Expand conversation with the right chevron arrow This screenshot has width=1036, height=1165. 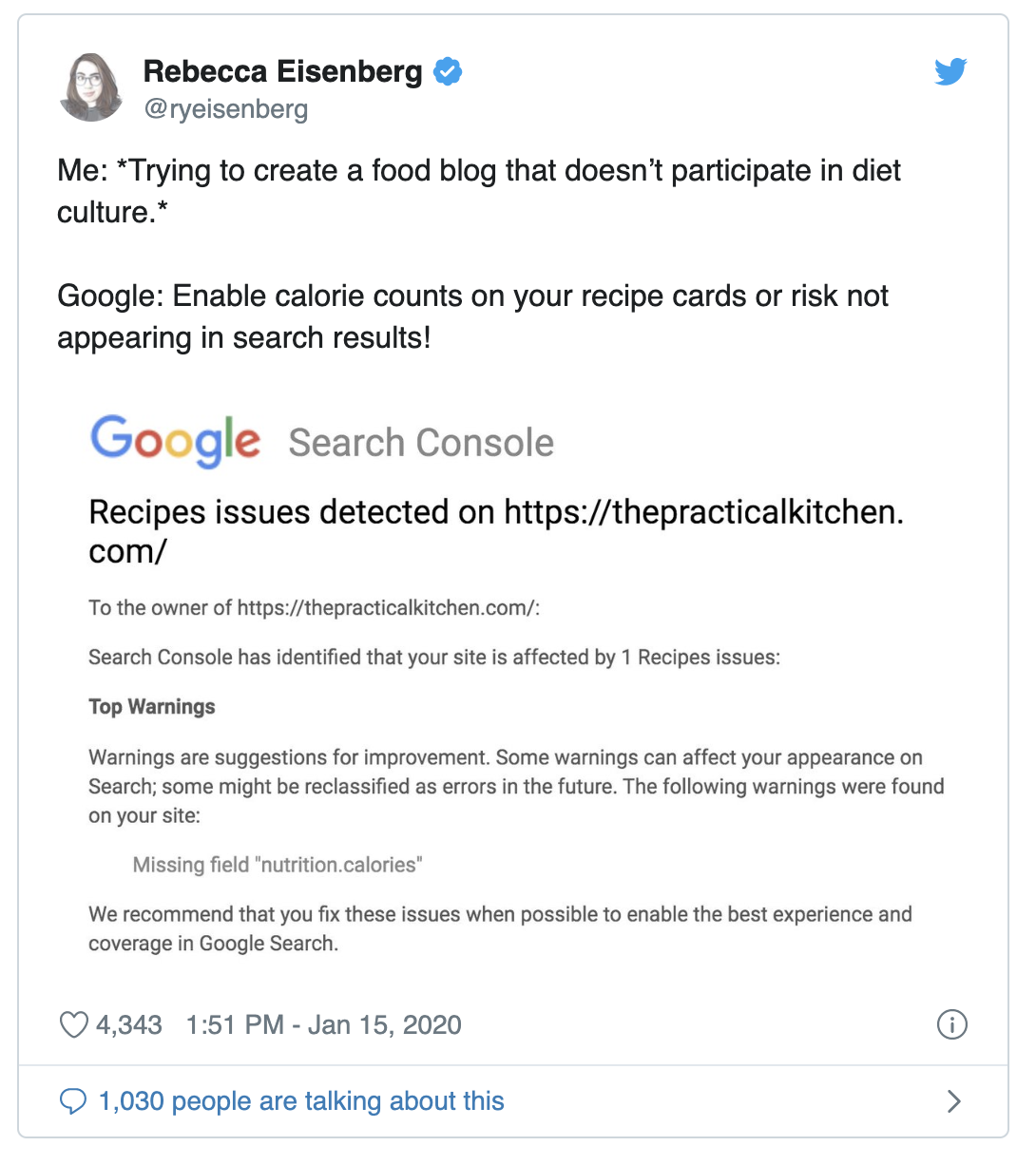[x=954, y=1101]
